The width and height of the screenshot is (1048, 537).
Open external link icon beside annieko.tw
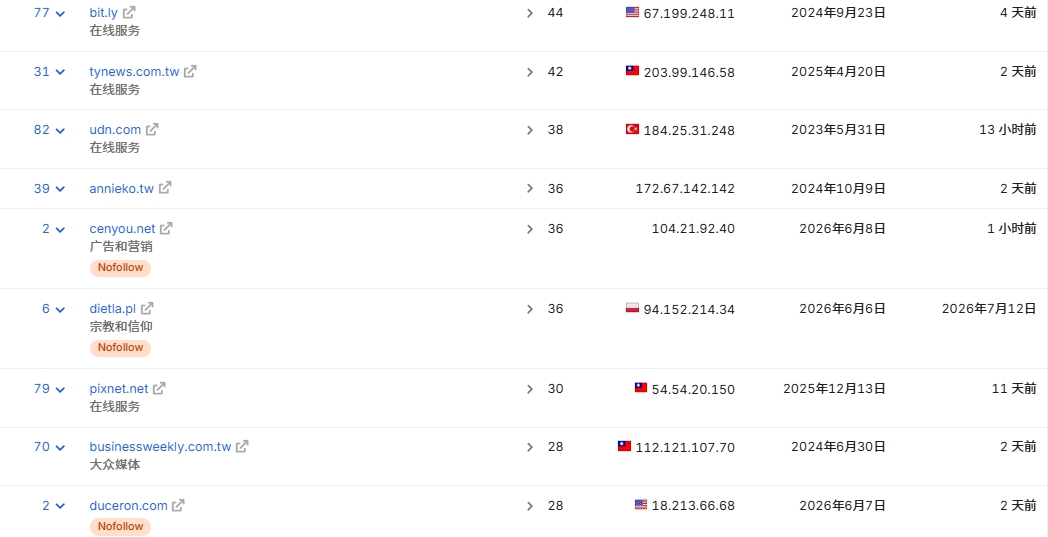click(x=165, y=188)
